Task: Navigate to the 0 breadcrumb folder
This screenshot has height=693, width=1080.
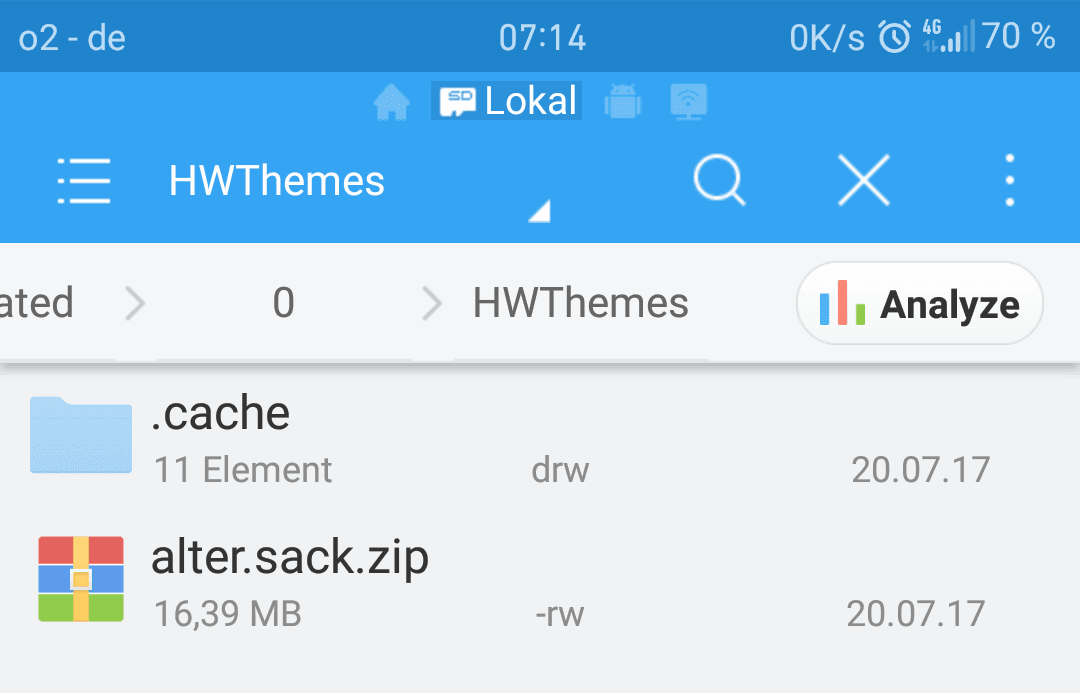Action: [x=284, y=302]
